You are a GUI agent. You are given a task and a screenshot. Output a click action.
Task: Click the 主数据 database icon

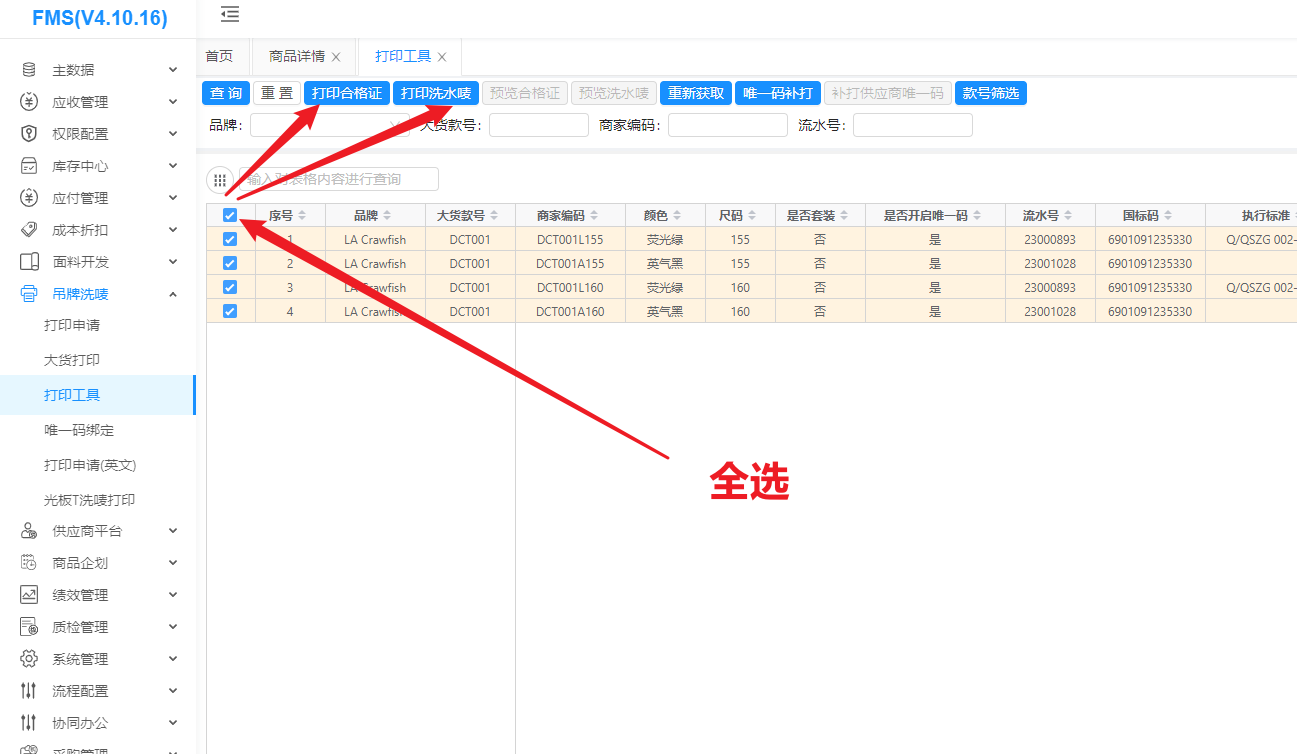(x=29, y=70)
